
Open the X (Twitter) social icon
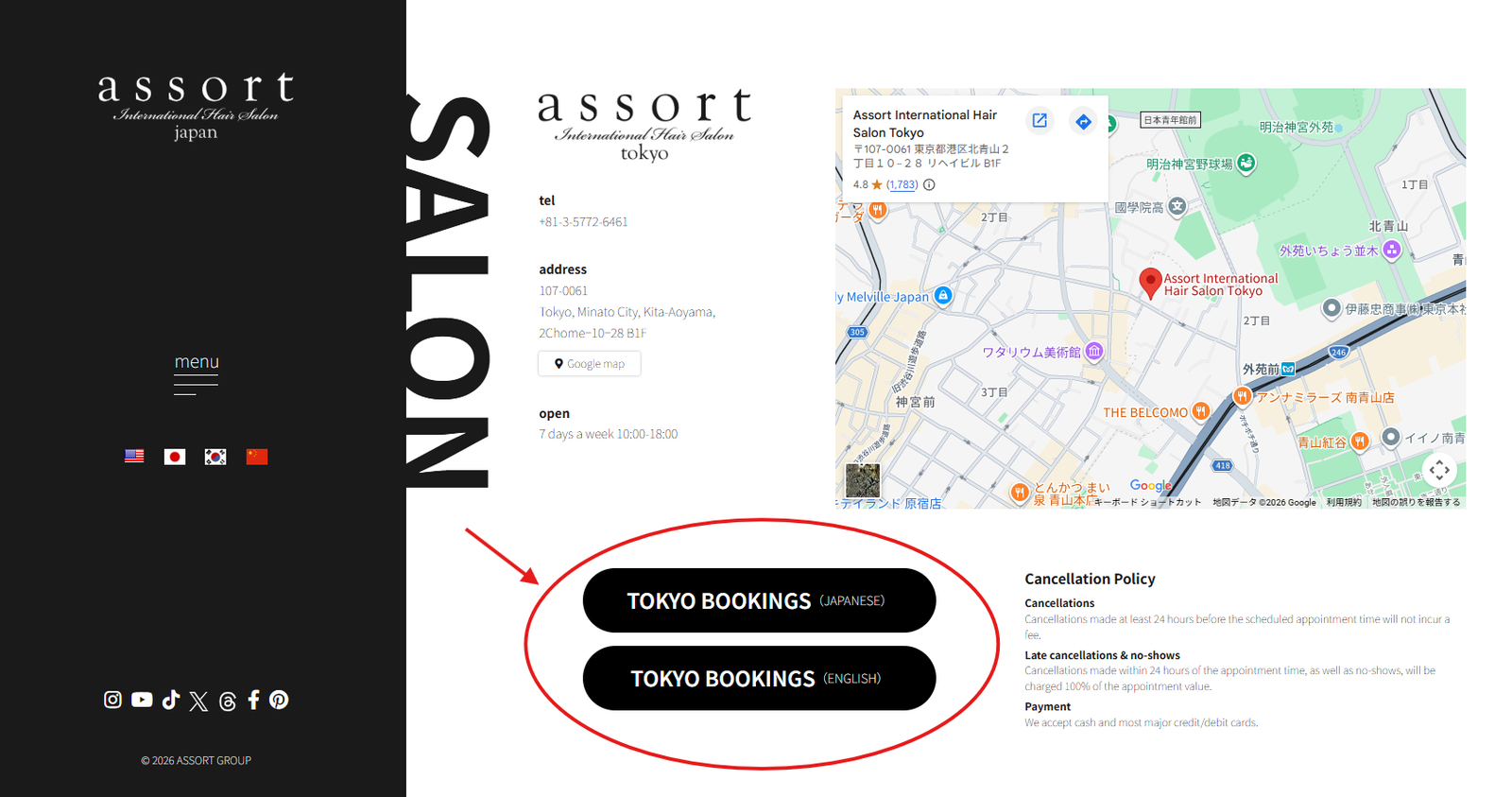(198, 701)
